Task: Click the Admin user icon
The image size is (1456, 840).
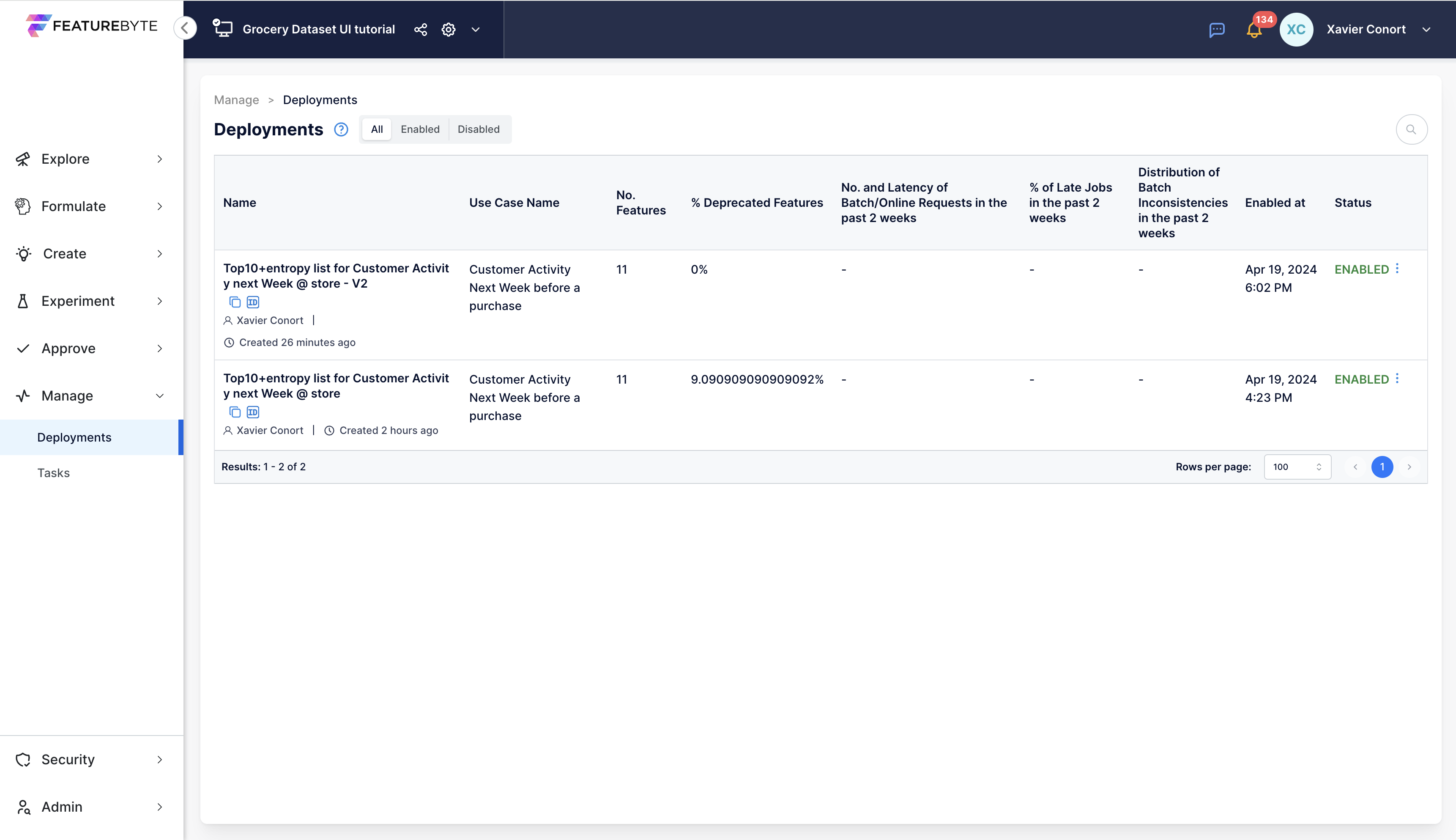Action: click(x=23, y=807)
